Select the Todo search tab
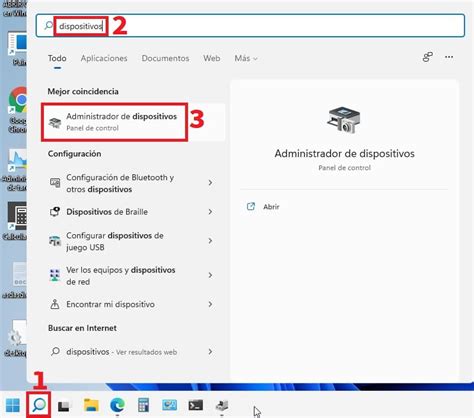474x418 pixels. tap(57, 58)
